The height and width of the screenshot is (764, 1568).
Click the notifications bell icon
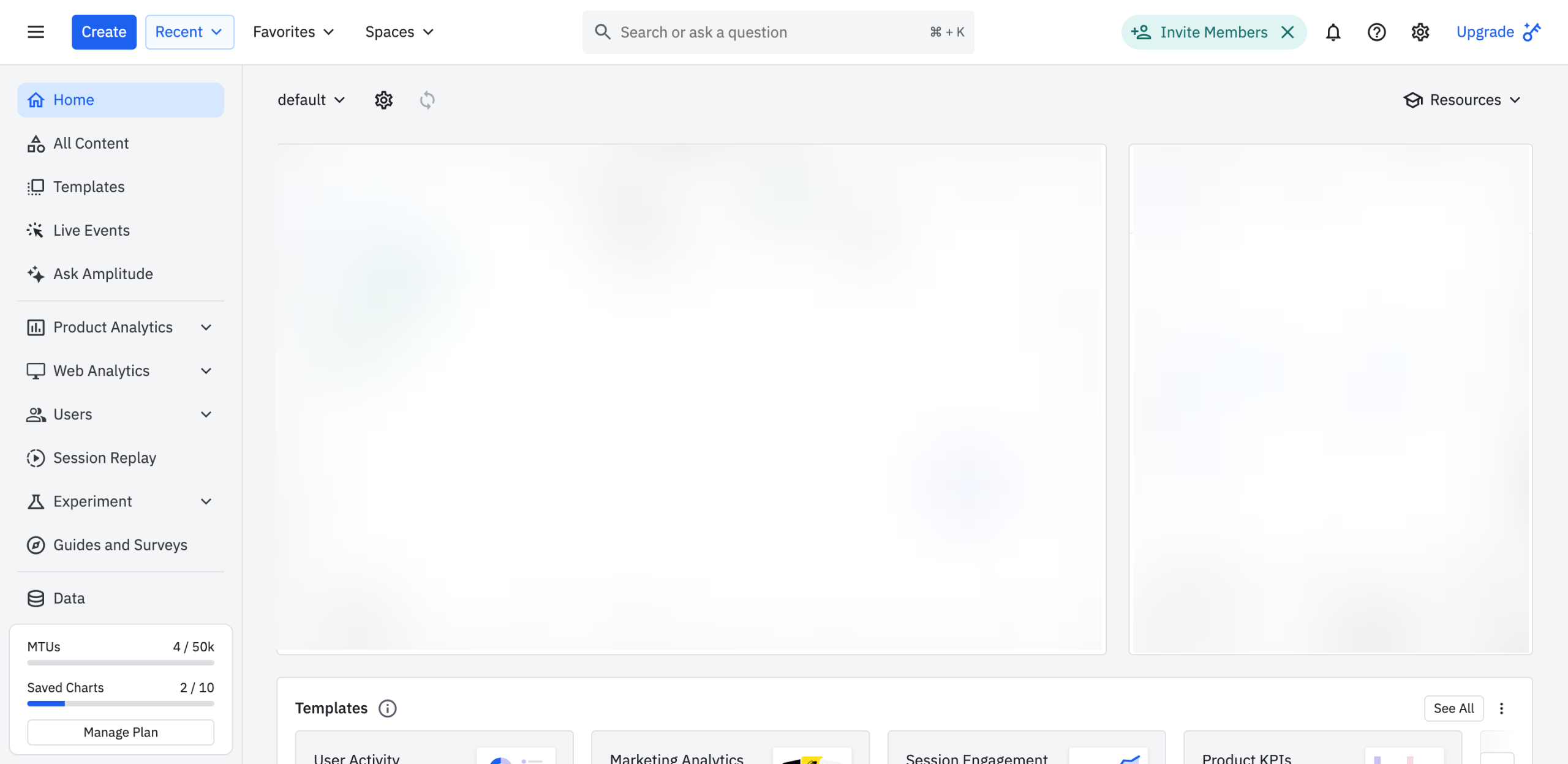point(1333,32)
